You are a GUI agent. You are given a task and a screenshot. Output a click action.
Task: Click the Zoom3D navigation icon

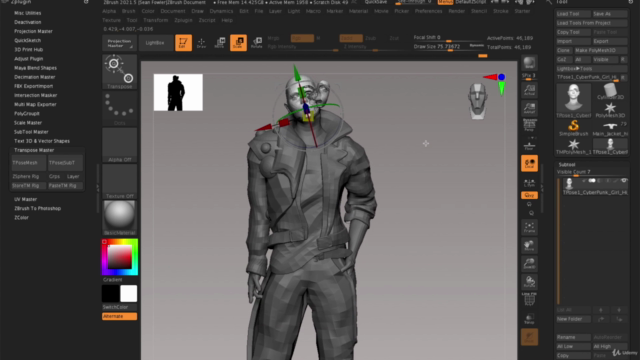529,264
